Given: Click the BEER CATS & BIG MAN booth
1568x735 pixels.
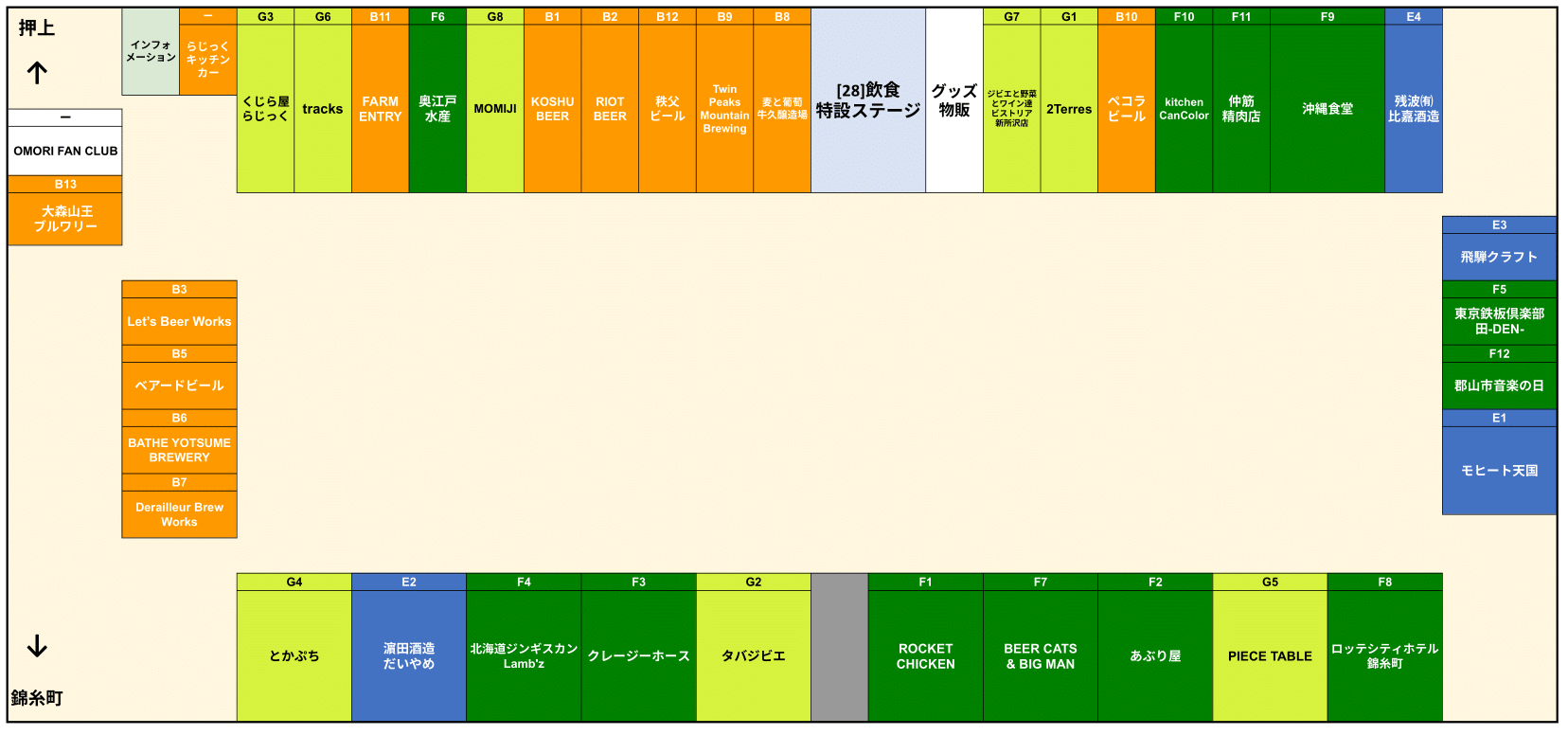Looking at the screenshot, I should [x=1040, y=655].
